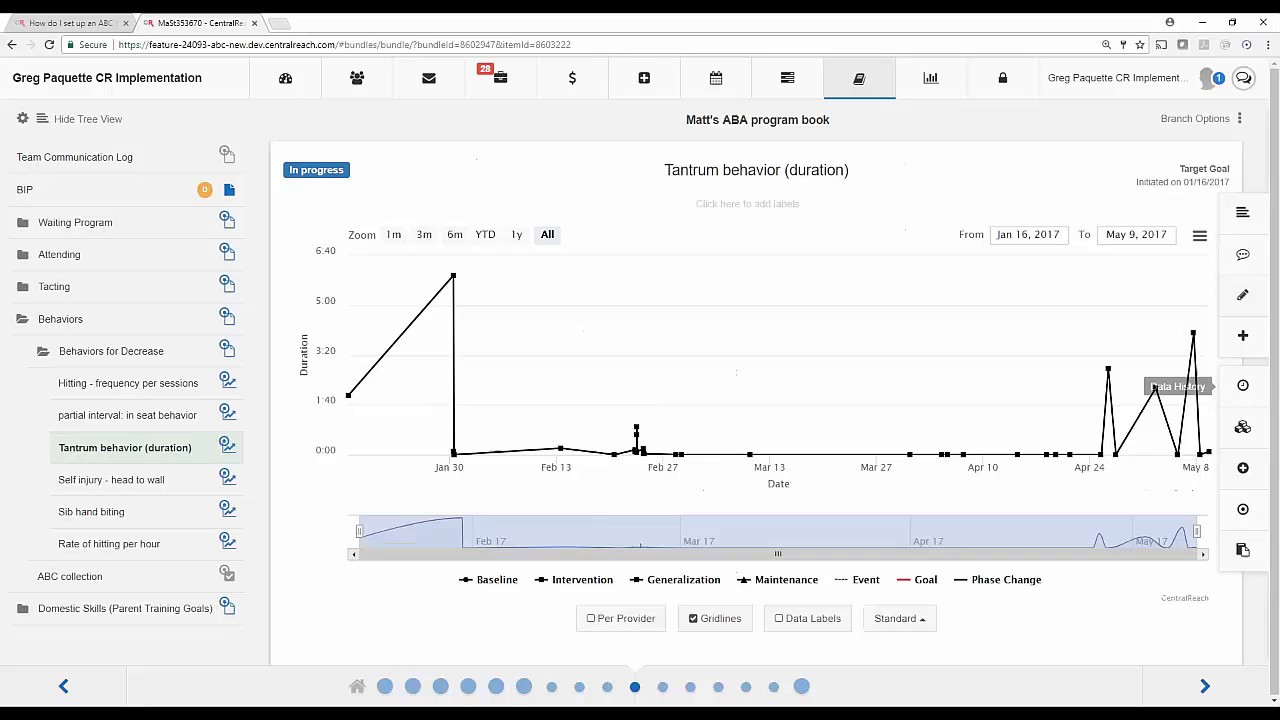
Task: Click the blue document icon beside BIP
Action: click(x=229, y=189)
